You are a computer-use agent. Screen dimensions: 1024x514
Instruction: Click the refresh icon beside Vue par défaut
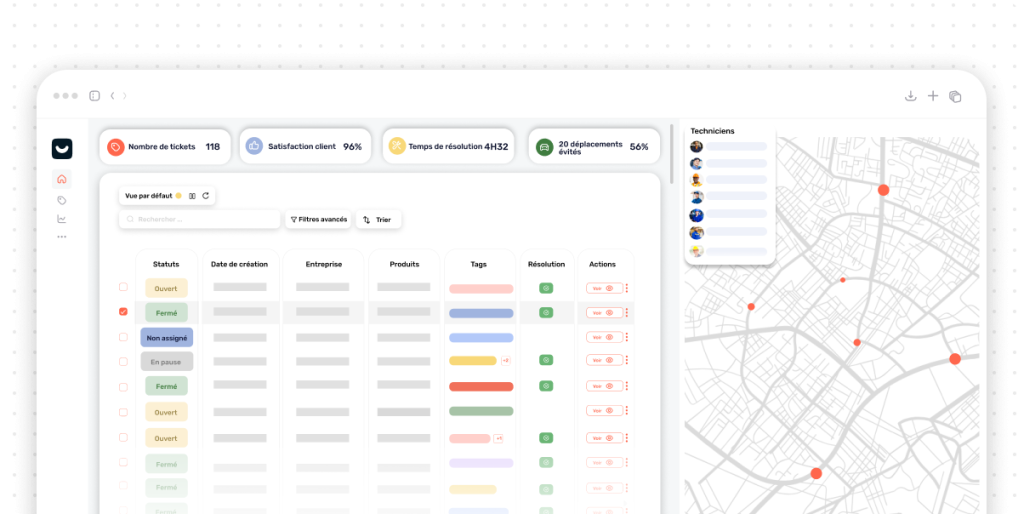[x=206, y=196]
